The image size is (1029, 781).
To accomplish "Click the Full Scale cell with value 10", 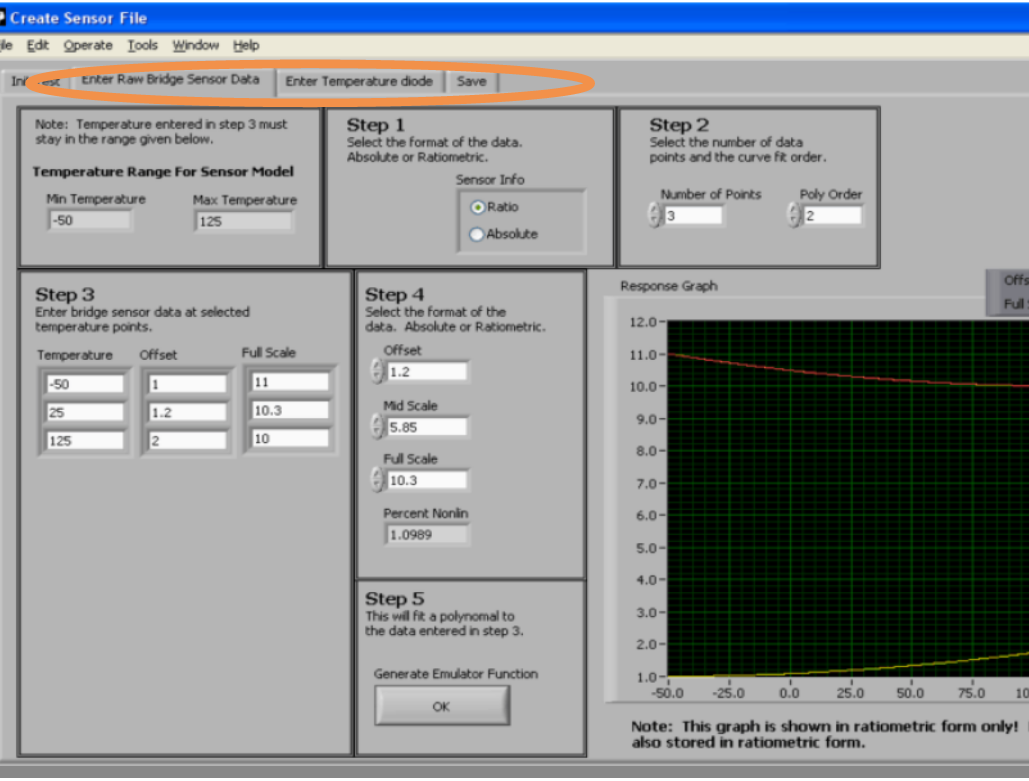I will [289, 438].
